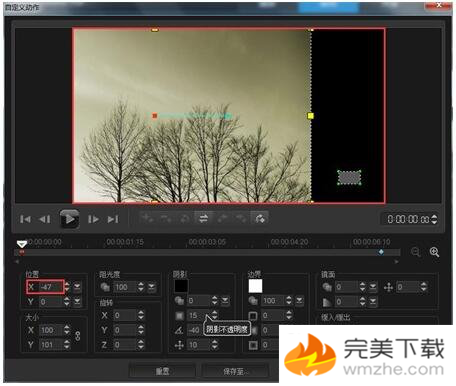Click the rotation X value field
Image resolution: width=456 pixels, height=386 pixels.
click(x=124, y=315)
